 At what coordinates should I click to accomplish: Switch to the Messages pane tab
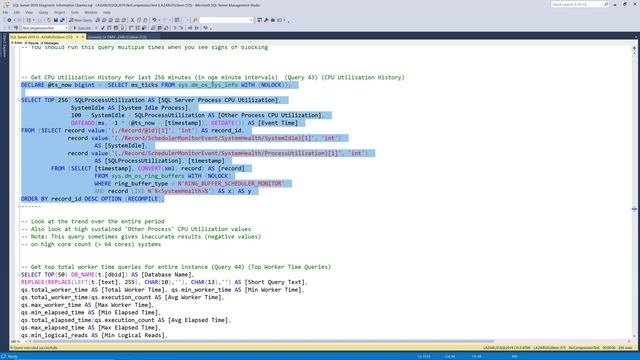coord(50,42)
